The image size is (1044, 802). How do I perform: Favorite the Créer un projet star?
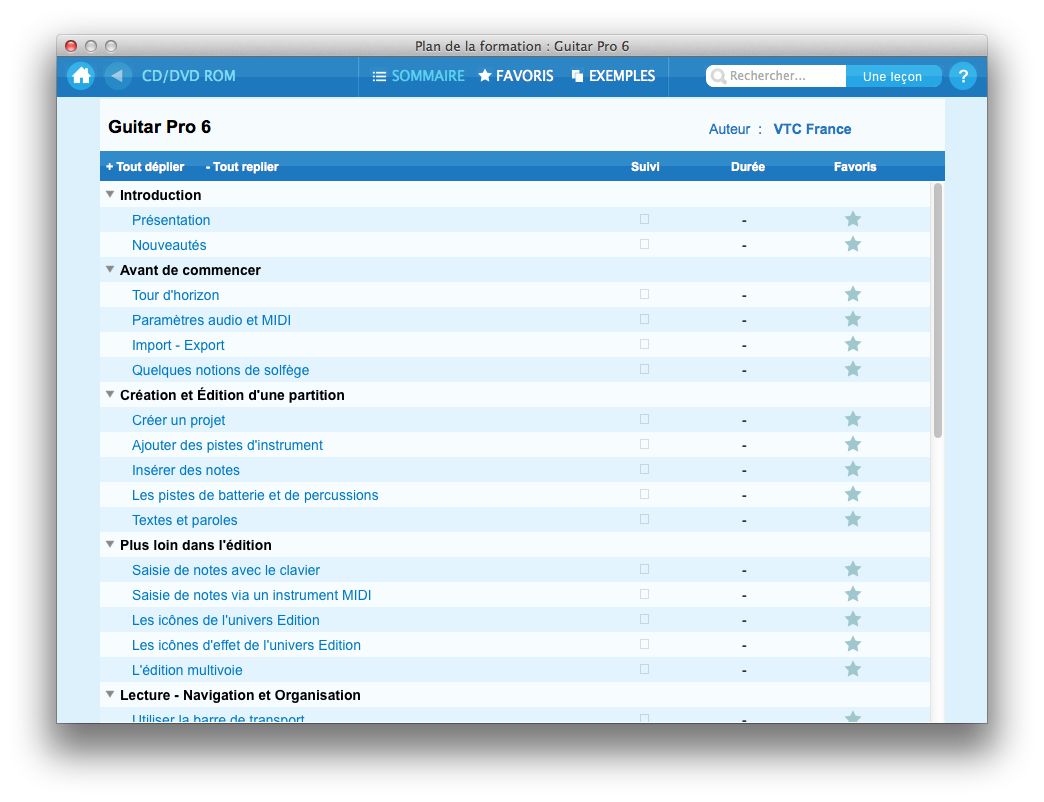pyautogui.click(x=853, y=419)
